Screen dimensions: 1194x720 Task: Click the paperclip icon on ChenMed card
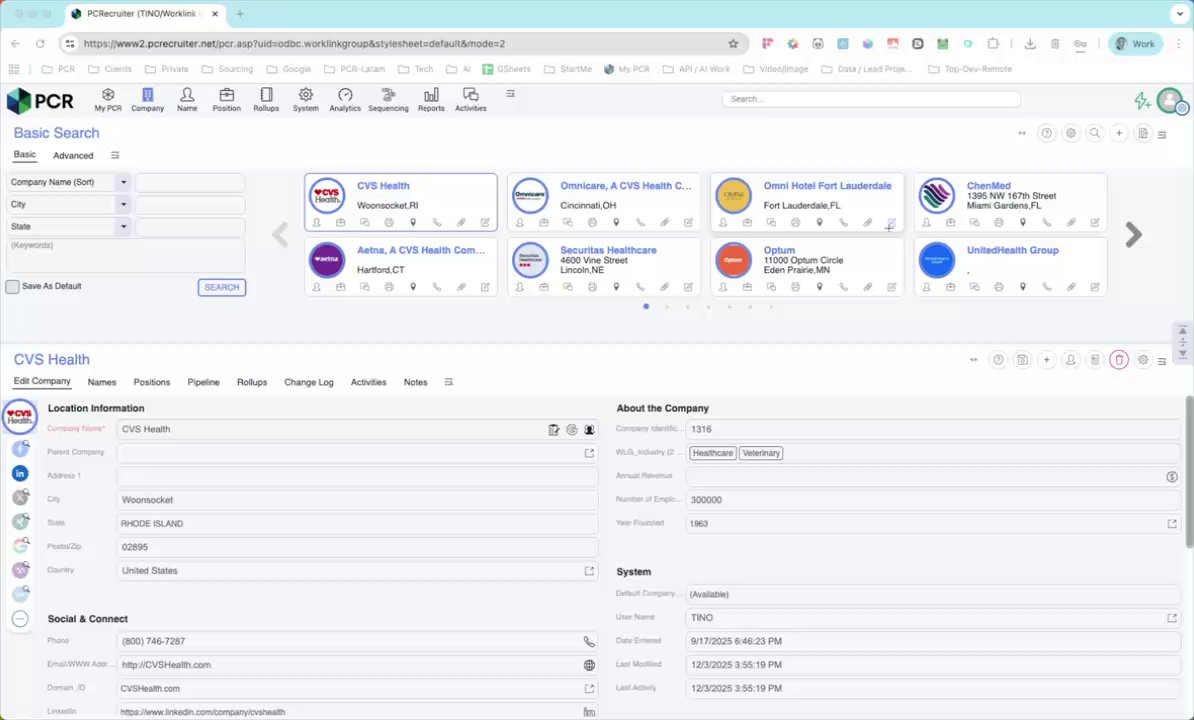coord(1071,222)
